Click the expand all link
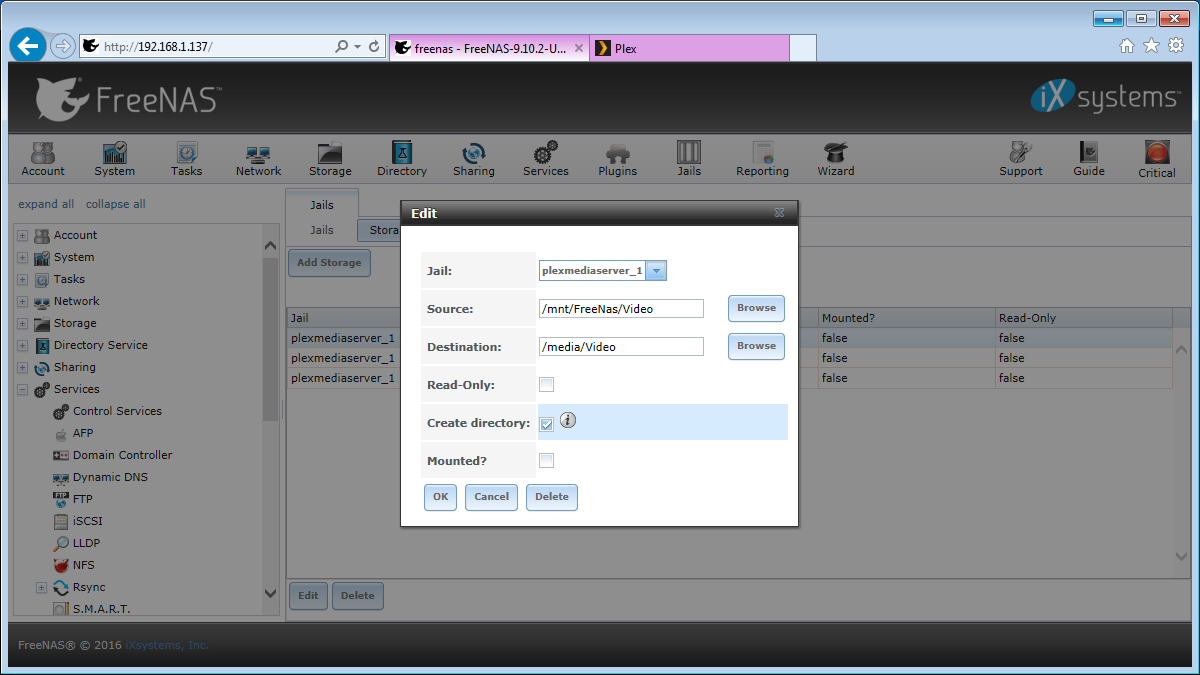The height and width of the screenshot is (675, 1200). (46, 204)
